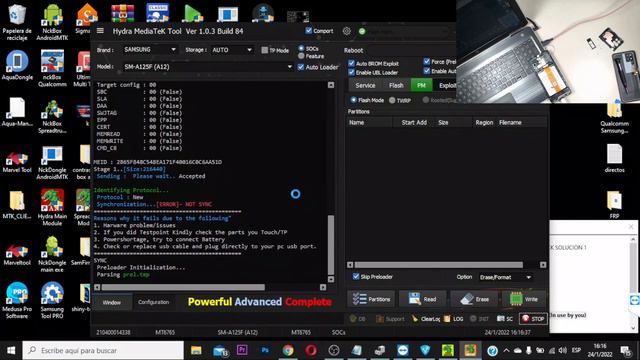Take a screenshot with SC button
Image resolution: width=640 pixels, height=360 pixels.
[x=505, y=319]
